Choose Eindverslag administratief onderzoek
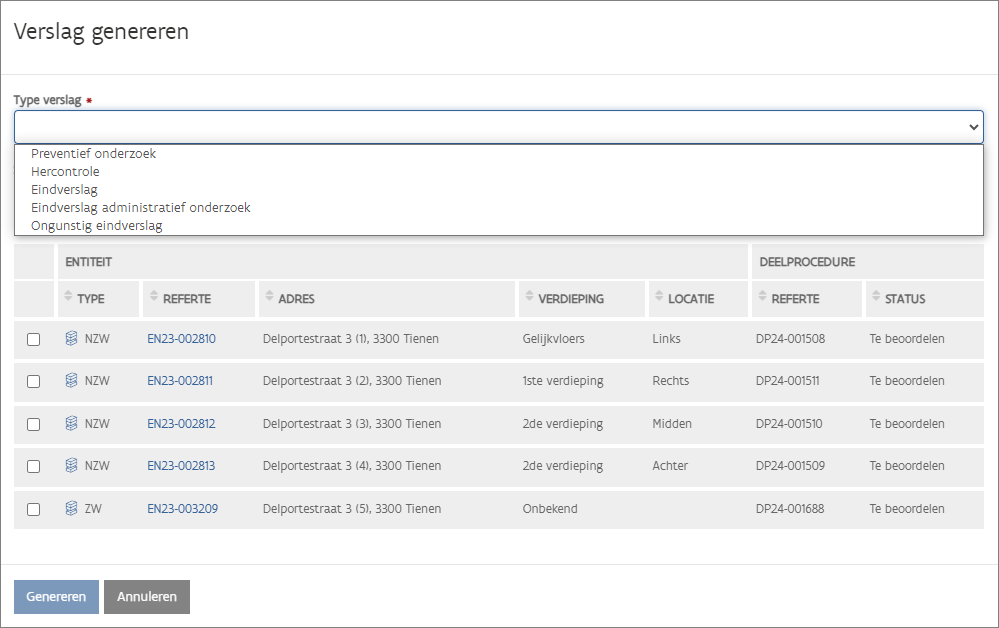 (x=141, y=208)
